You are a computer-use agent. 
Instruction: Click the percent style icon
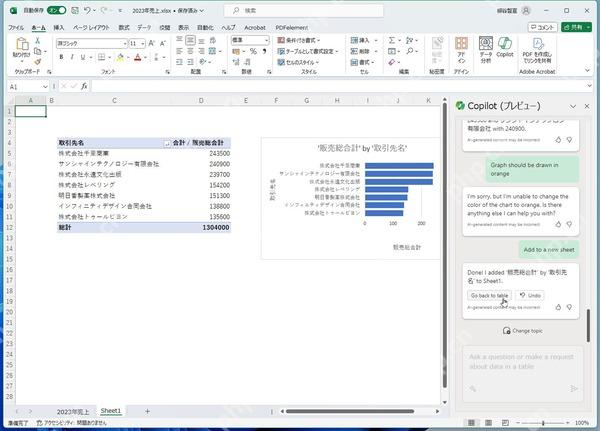click(253, 51)
